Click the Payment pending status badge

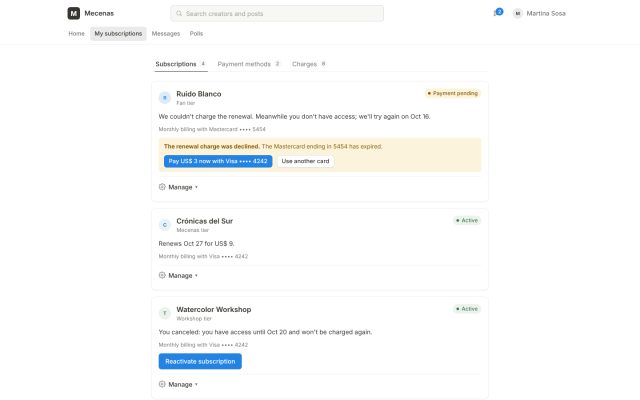[452, 93]
